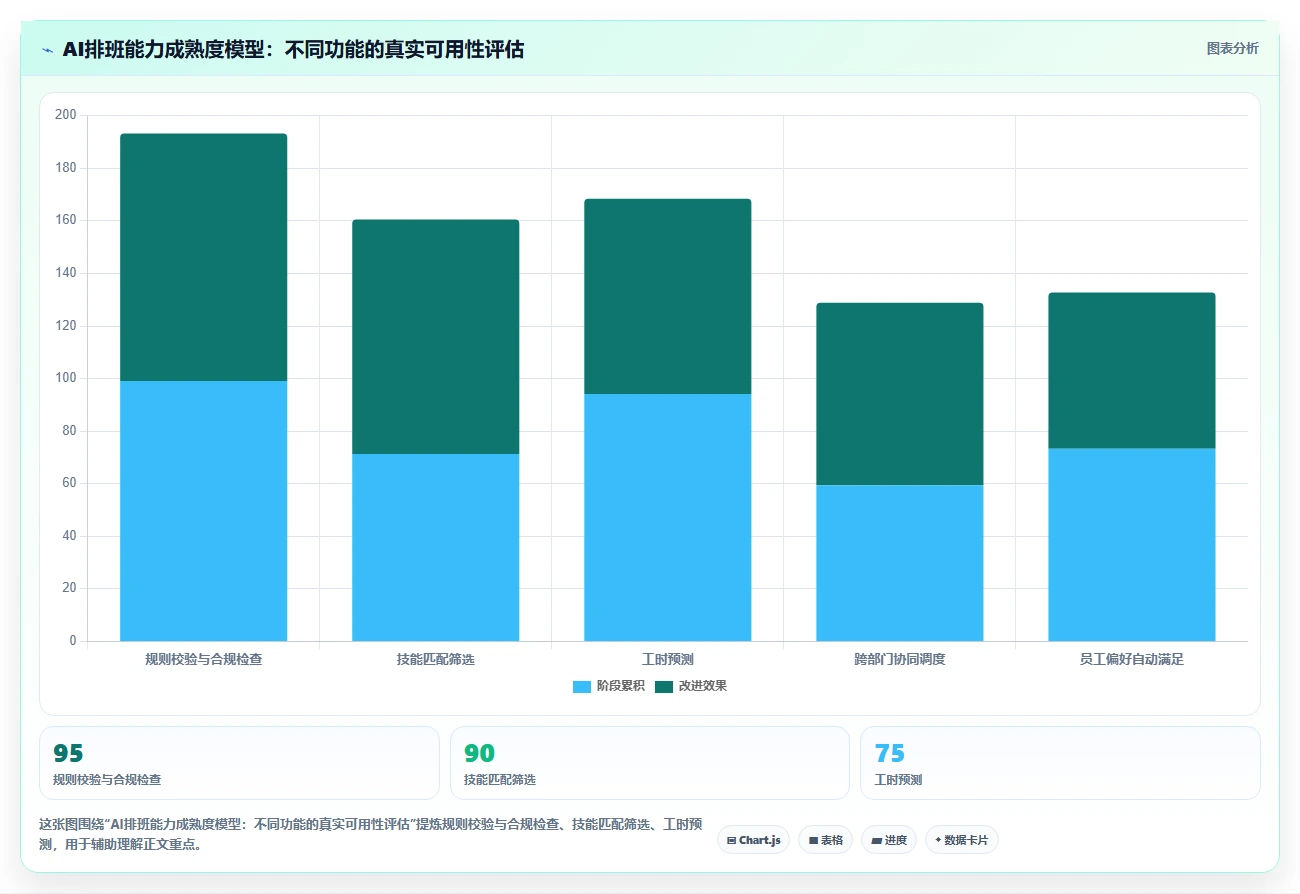Click the x-axis label 技能匹配筛选
This screenshot has height=894, width=1300.
tap(435, 659)
